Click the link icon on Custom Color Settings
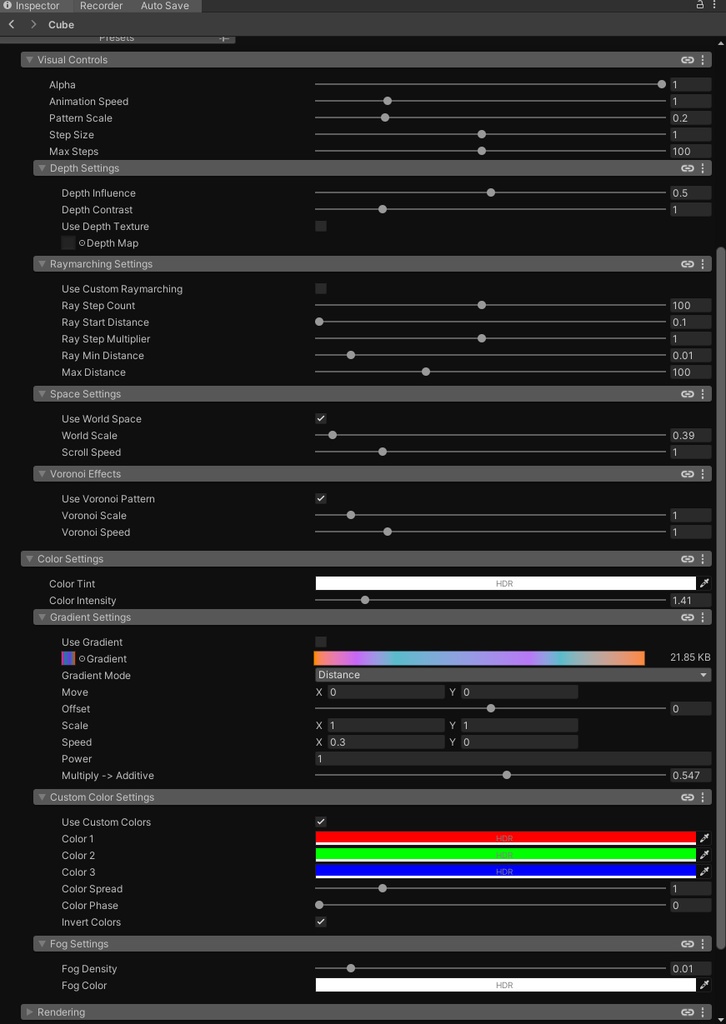726x1024 pixels. click(x=687, y=797)
